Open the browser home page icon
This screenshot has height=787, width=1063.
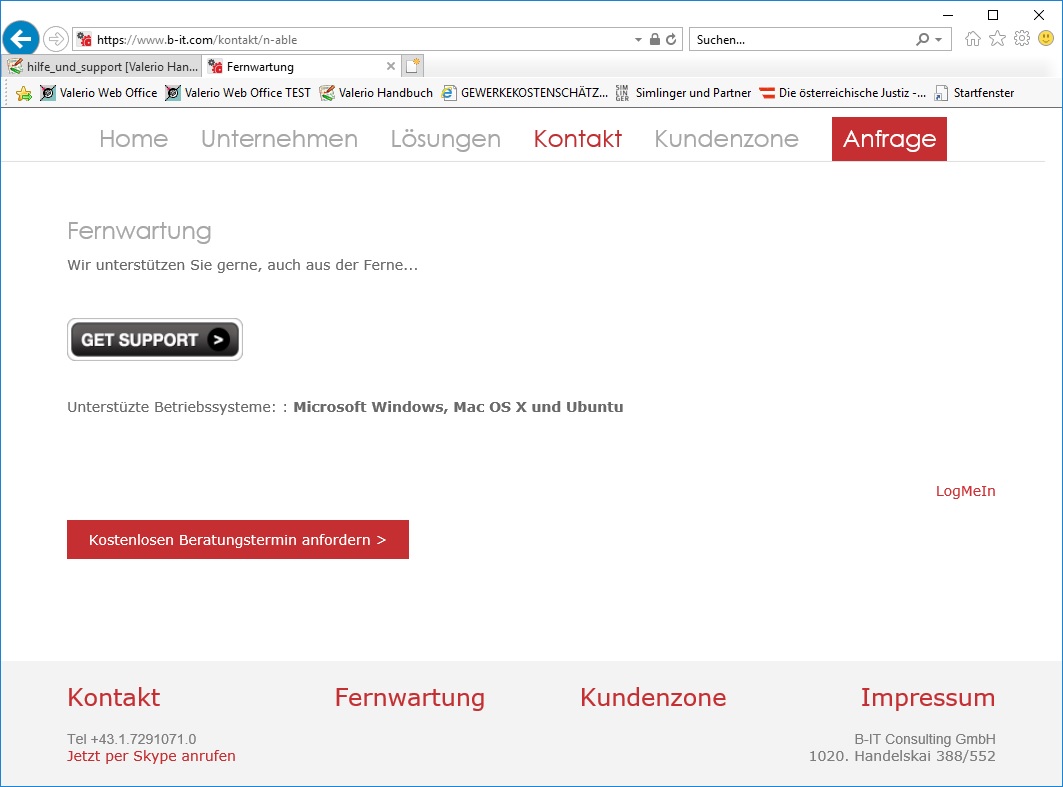point(972,39)
